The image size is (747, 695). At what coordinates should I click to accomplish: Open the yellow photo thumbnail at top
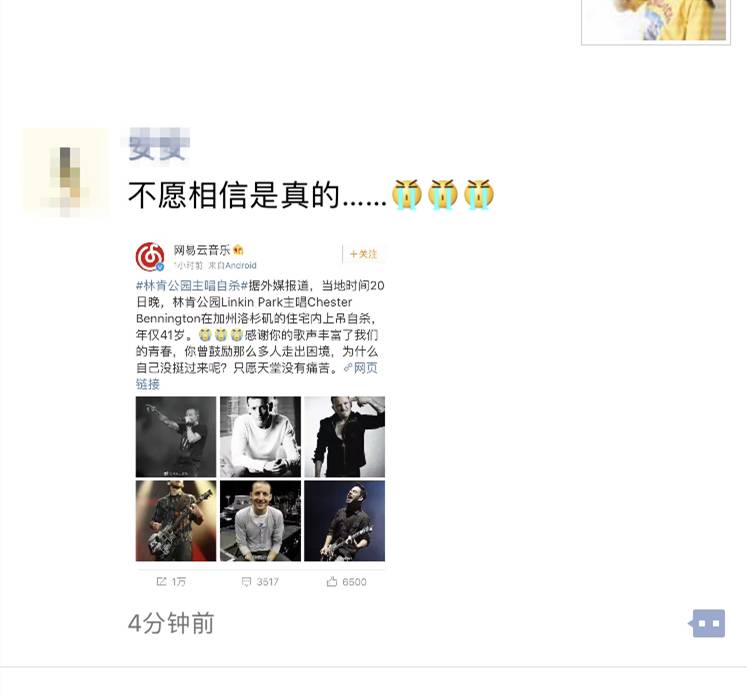(x=656, y=21)
